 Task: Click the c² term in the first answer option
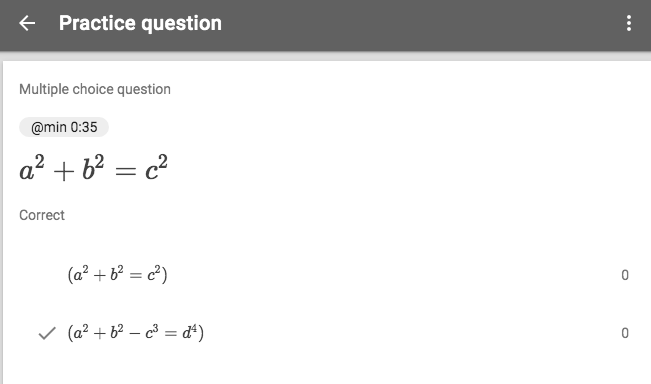pyautogui.click(x=154, y=274)
